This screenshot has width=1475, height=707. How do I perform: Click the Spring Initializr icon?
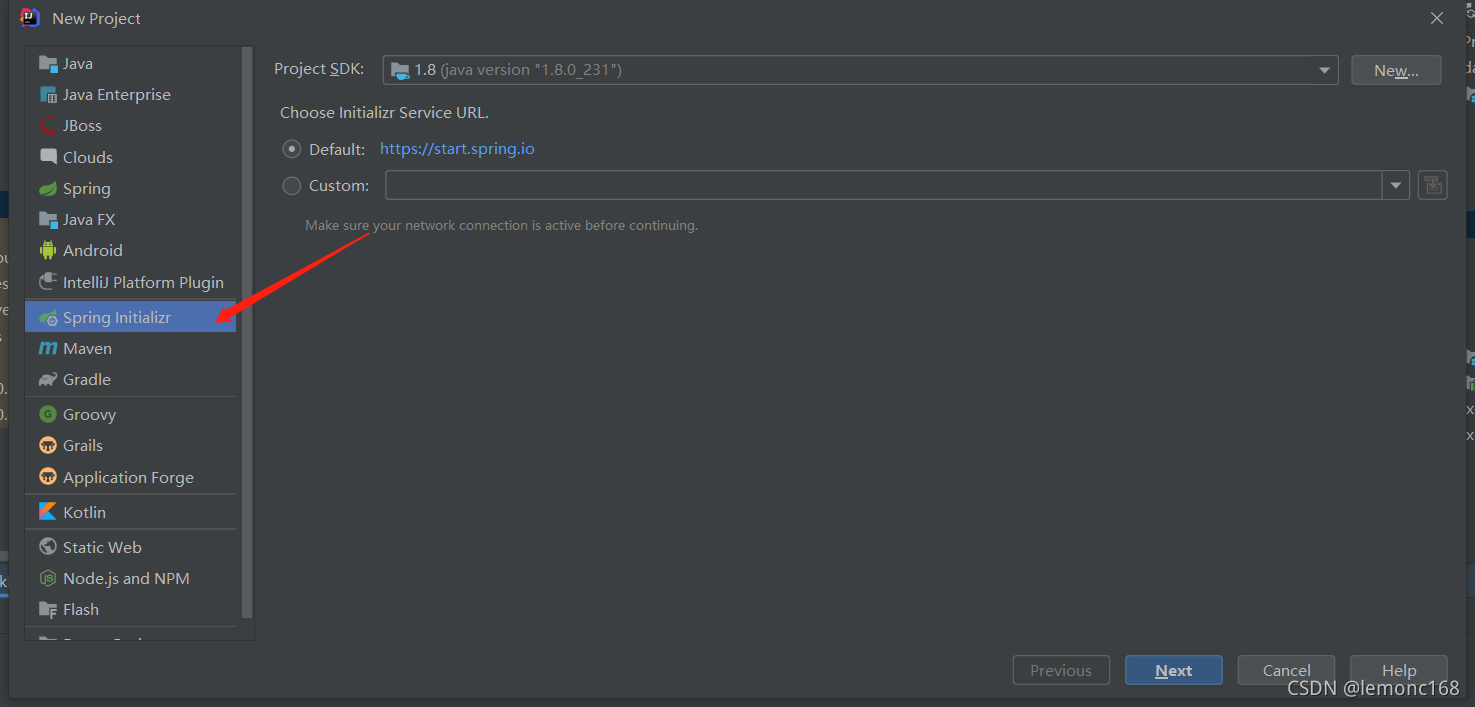[x=48, y=318]
